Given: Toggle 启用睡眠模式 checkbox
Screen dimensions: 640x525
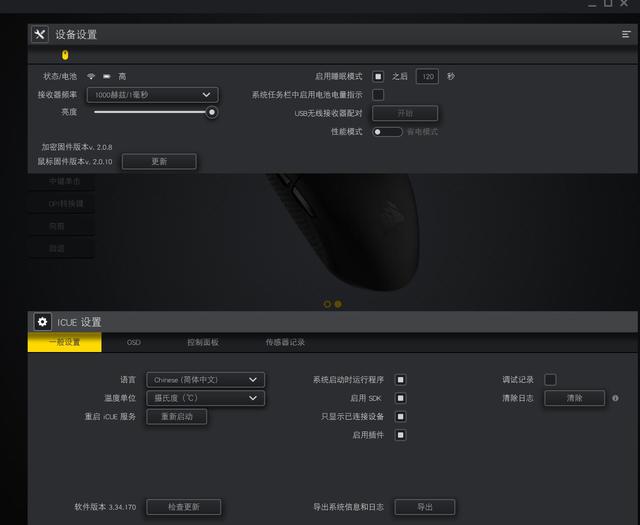Looking at the screenshot, I should (x=378, y=76).
